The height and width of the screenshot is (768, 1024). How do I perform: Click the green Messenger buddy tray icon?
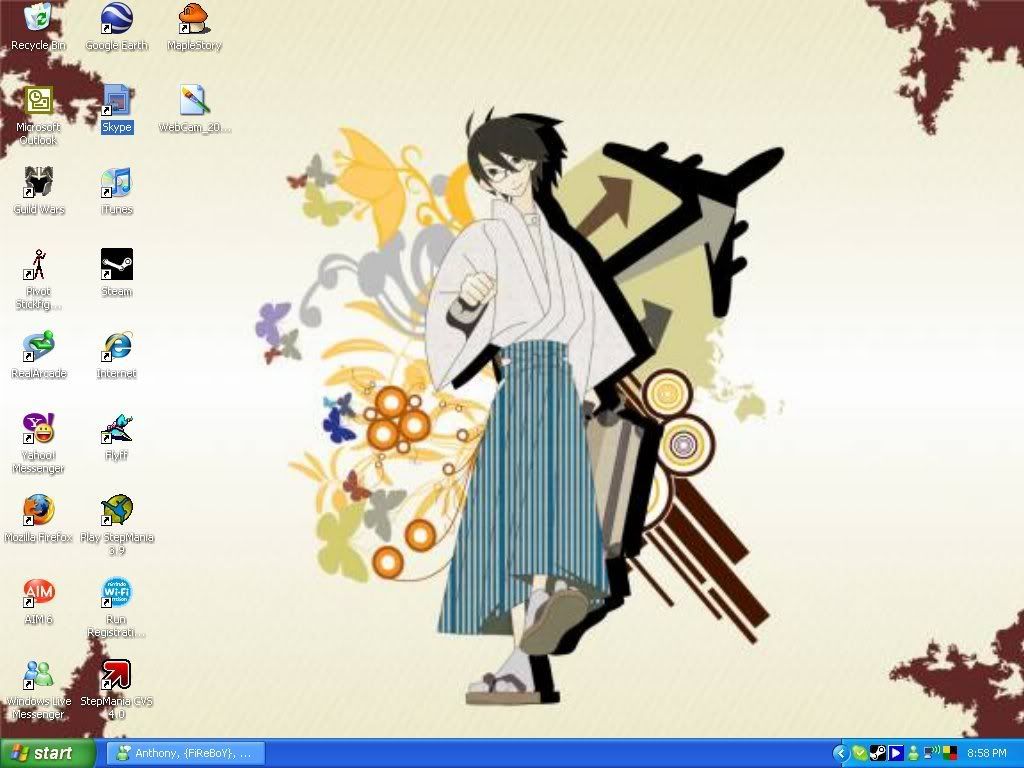(x=914, y=754)
